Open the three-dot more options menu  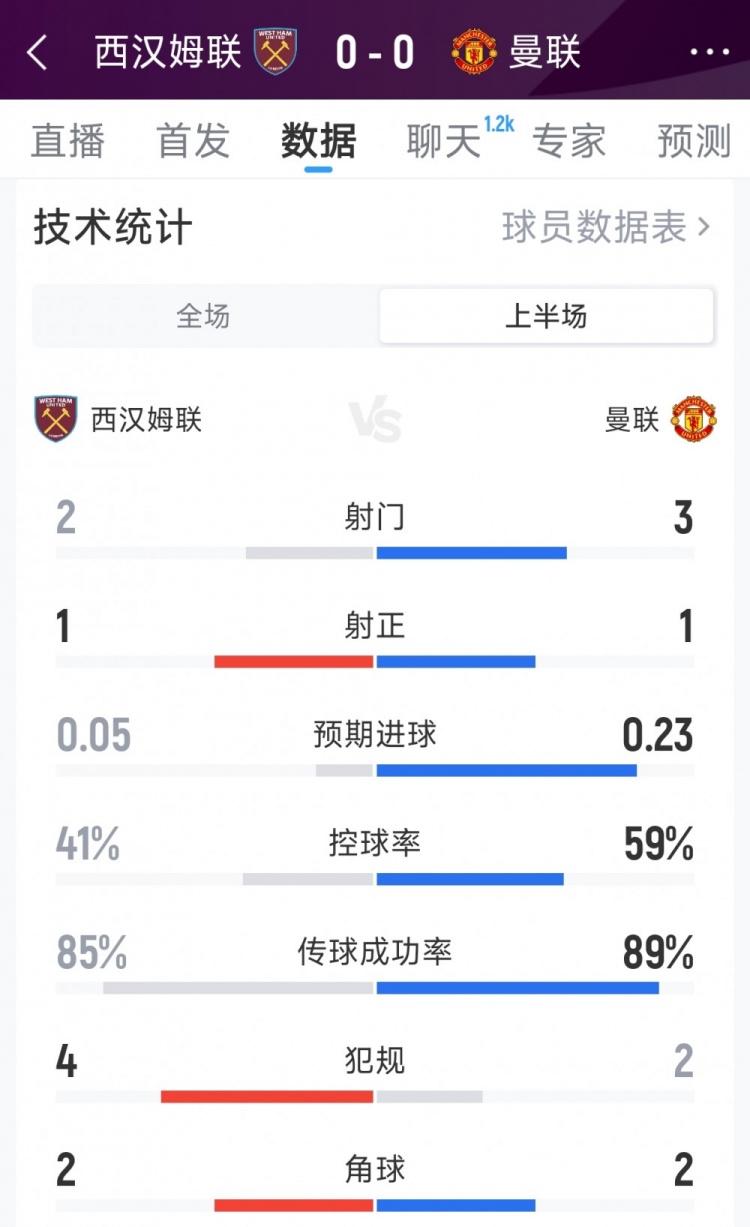(x=709, y=52)
